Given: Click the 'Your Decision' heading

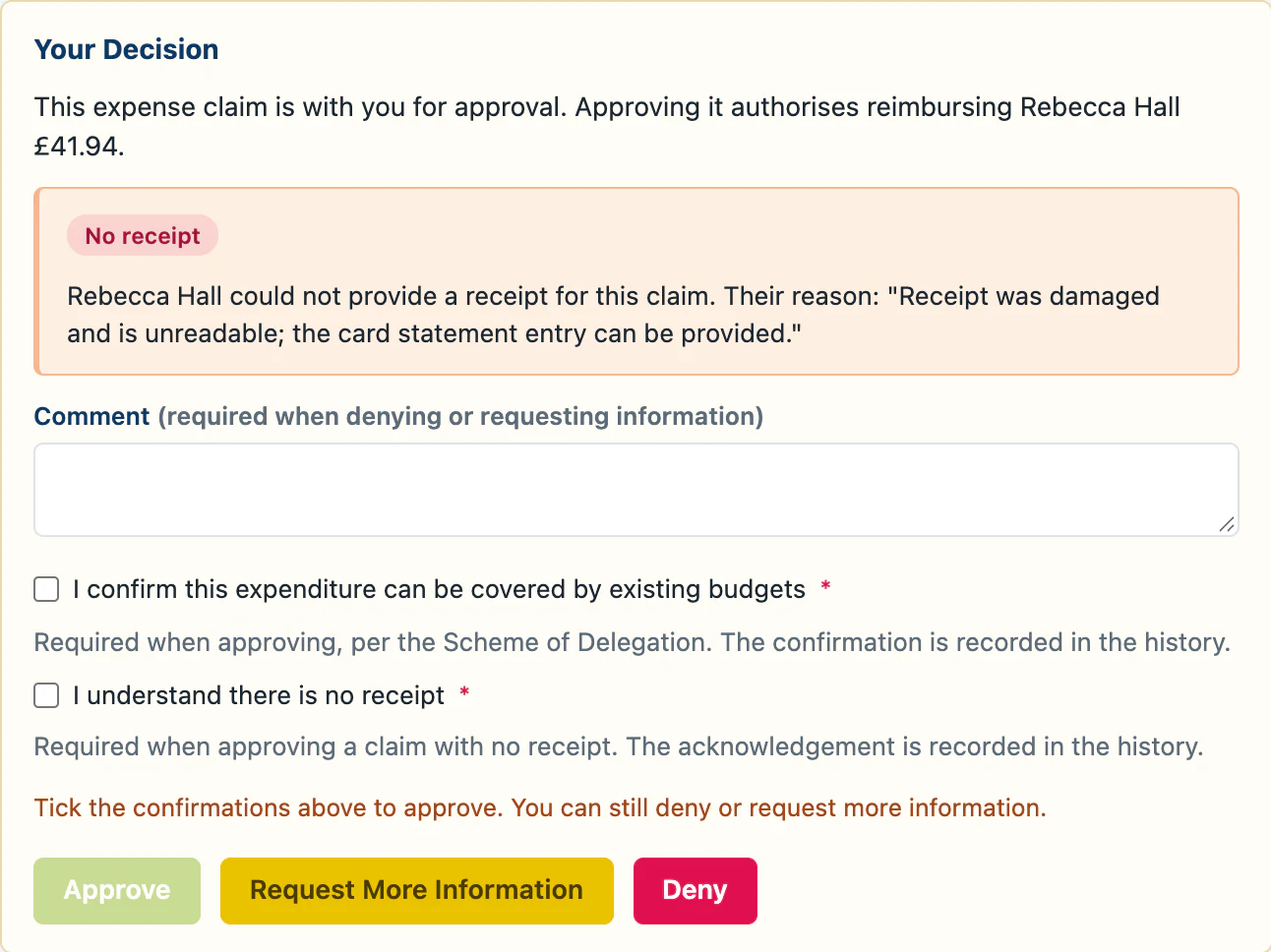Looking at the screenshot, I should [127, 49].
